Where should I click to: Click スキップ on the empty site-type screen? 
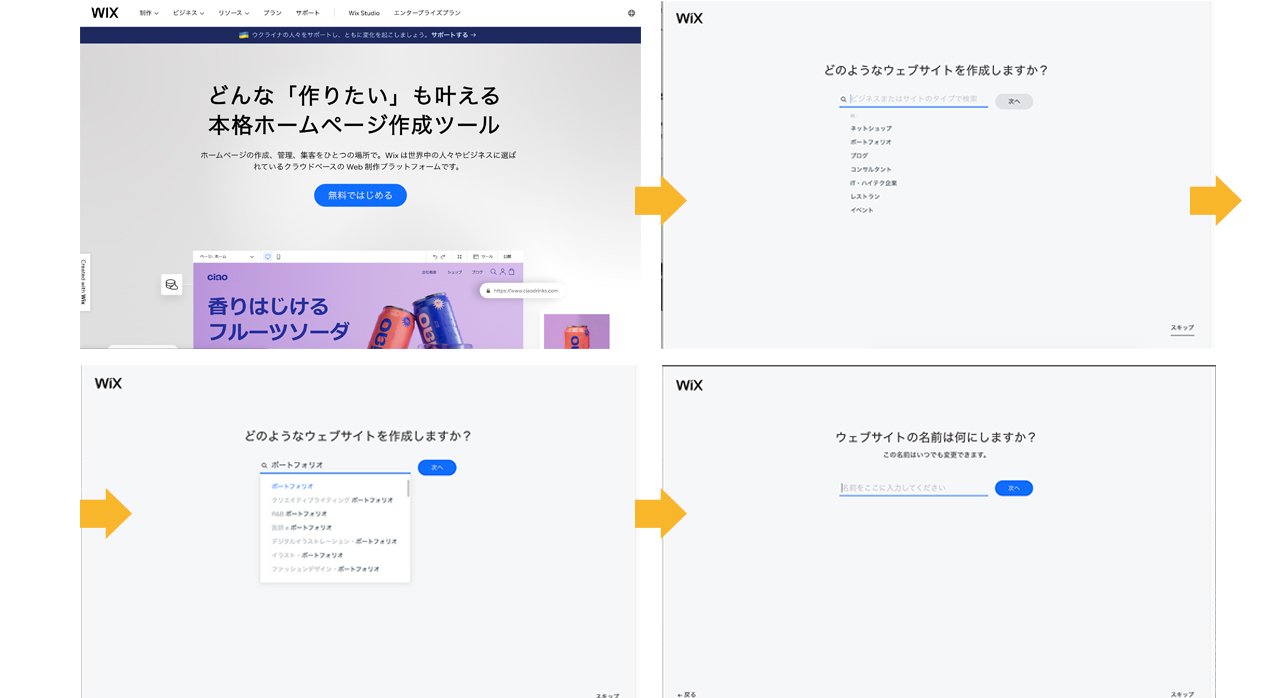(1182, 328)
